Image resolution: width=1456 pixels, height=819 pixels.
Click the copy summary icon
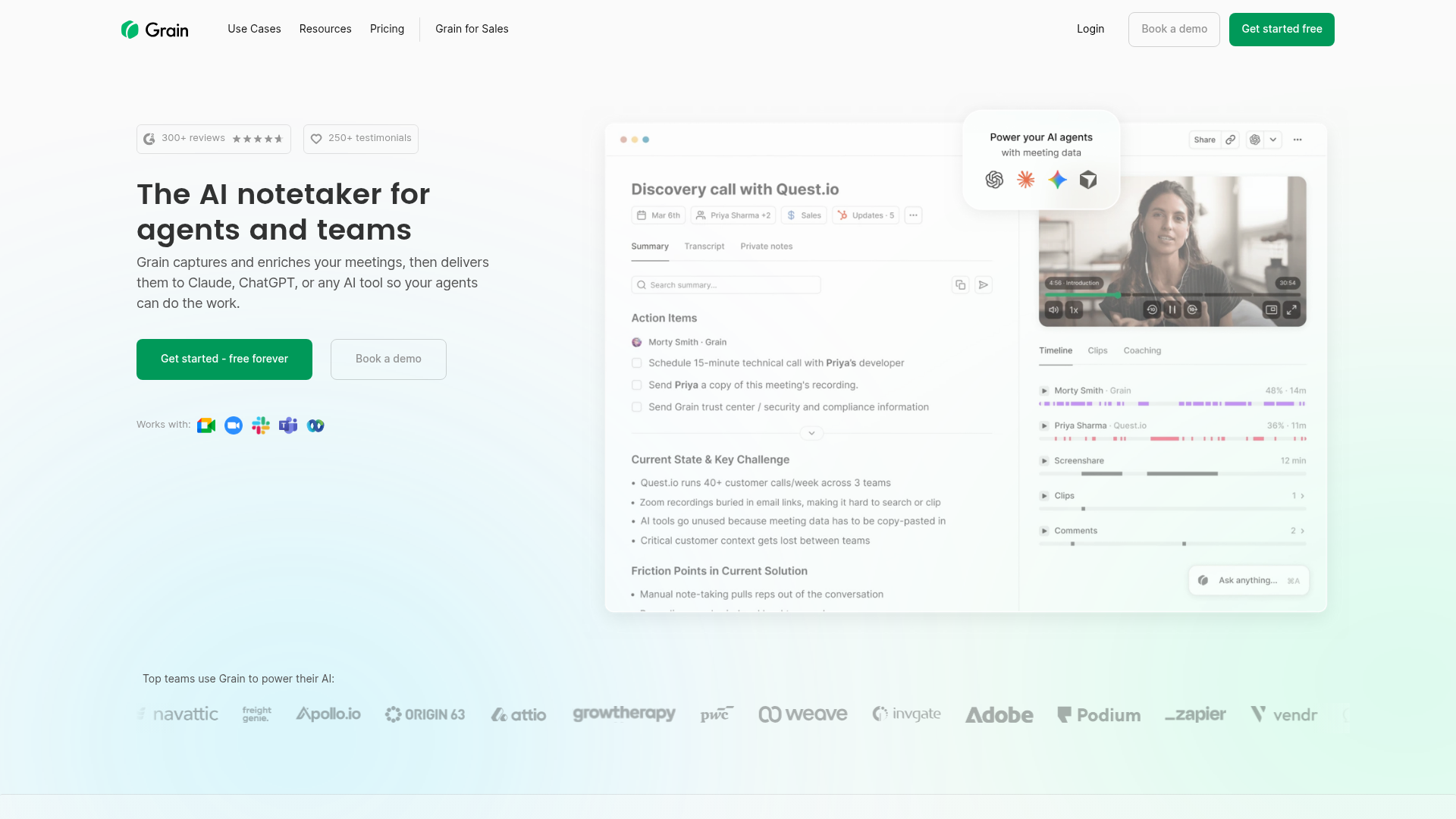[x=960, y=285]
